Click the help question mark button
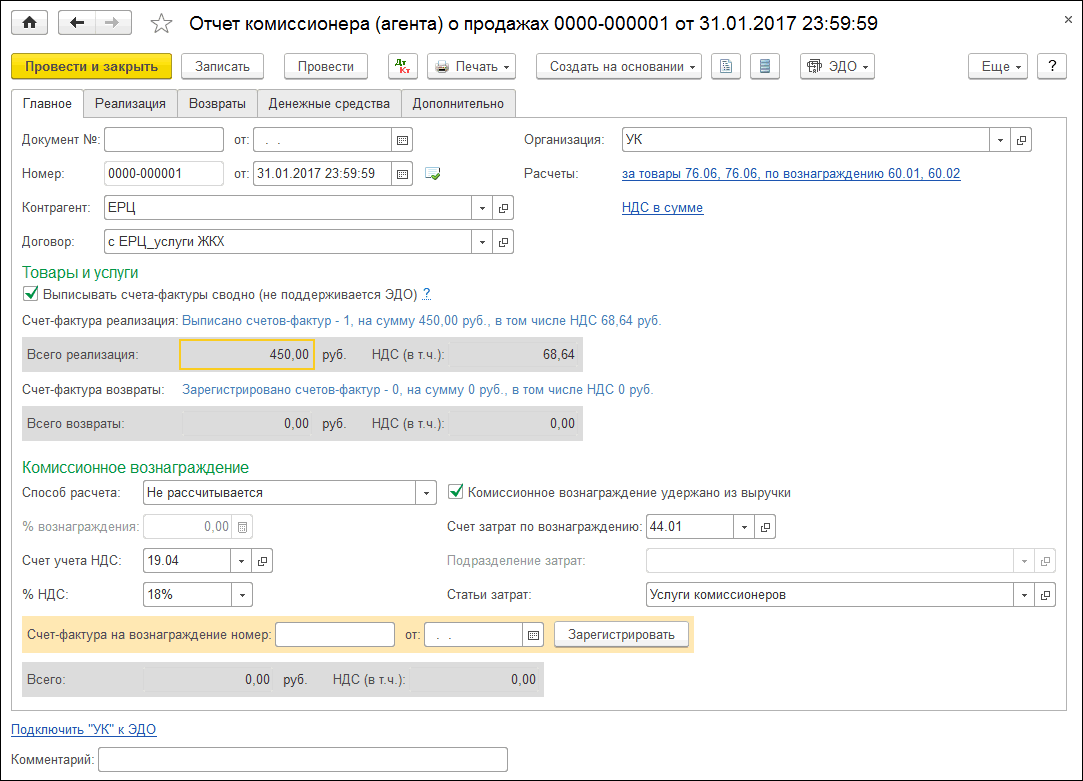Viewport: 1083px width, 781px height. pos(1051,67)
